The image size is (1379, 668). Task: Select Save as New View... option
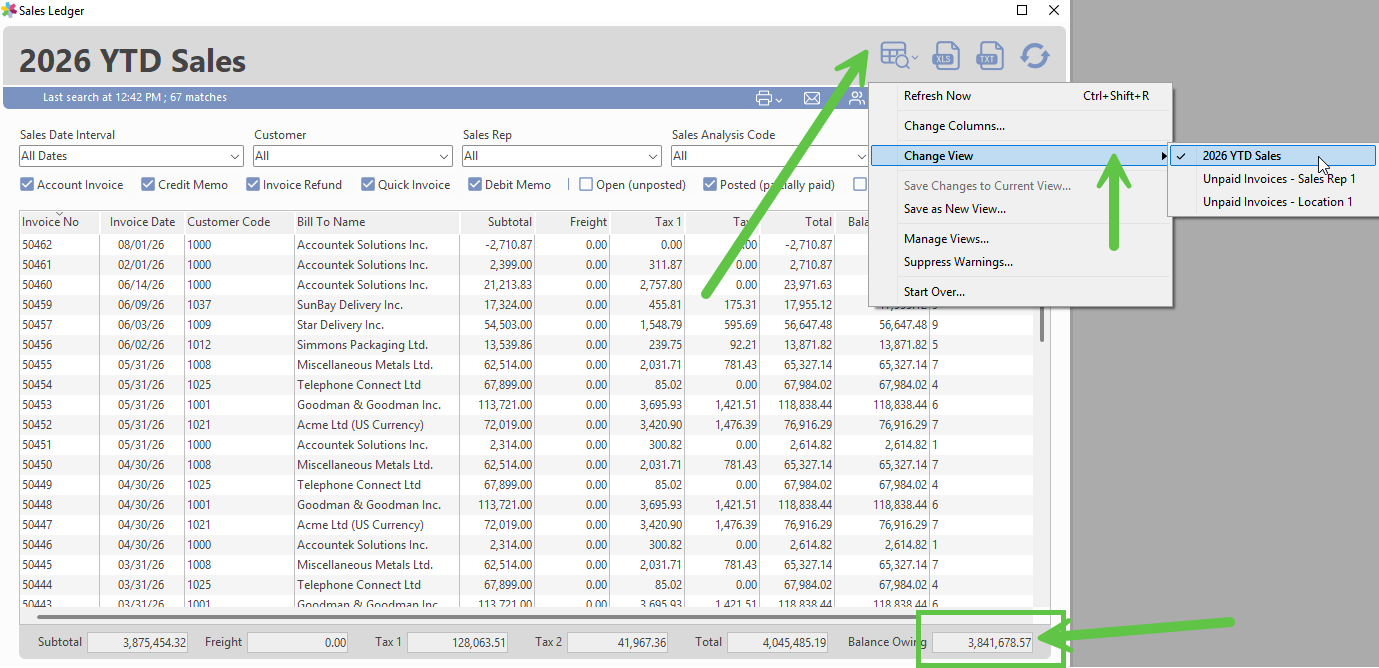coord(1020,209)
